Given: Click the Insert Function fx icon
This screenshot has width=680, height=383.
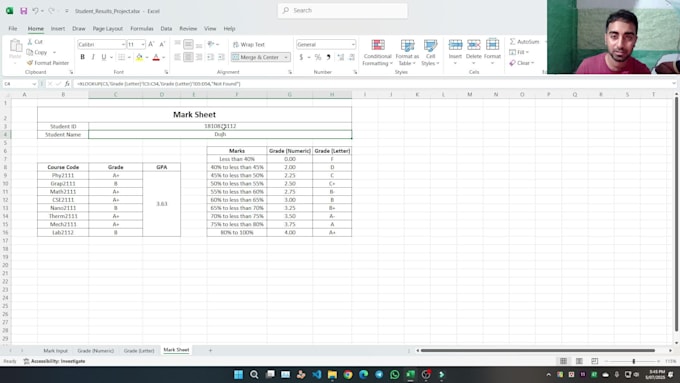Looking at the screenshot, I should click(x=67, y=84).
